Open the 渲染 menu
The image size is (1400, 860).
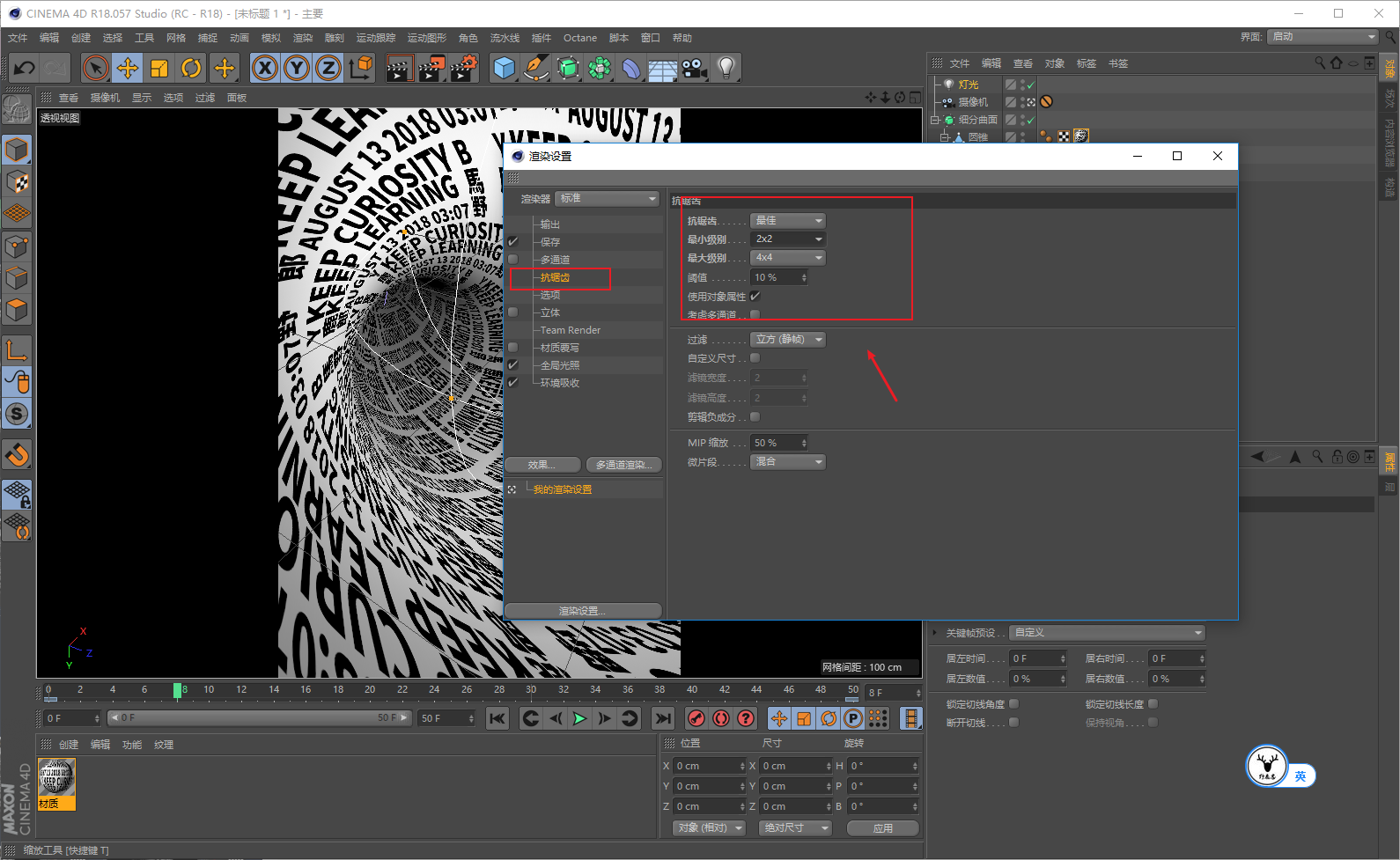303,38
